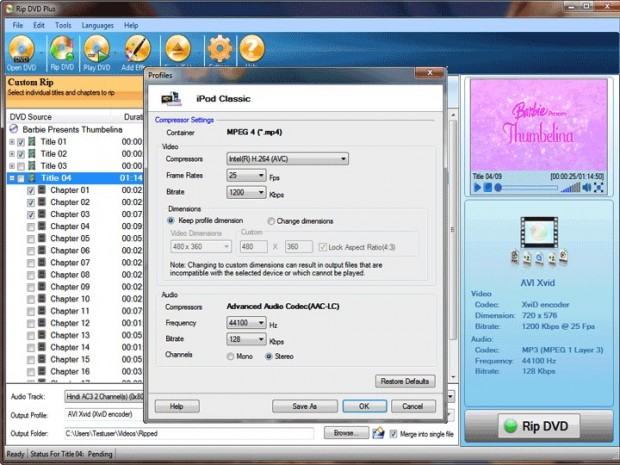Mute the preview with the speaker icon
Image resolution: width=620 pixels, height=465 pixels.
[587, 187]
